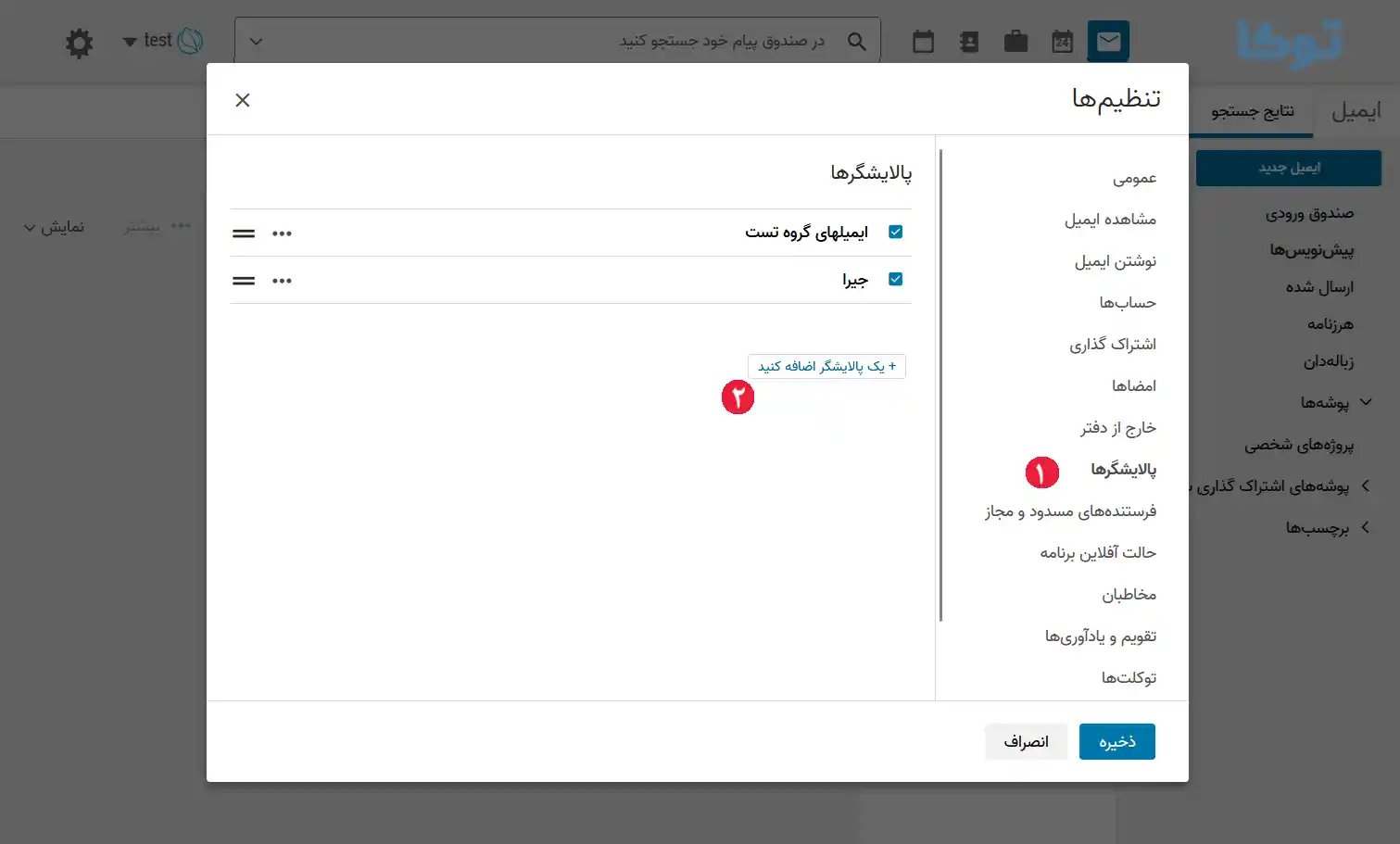Expand the search box dropdown arrow
1400x844 pixels.
(x=257, y=42)
